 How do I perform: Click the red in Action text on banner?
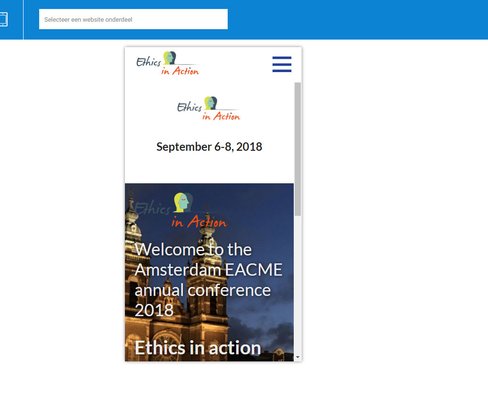point(199,221)
